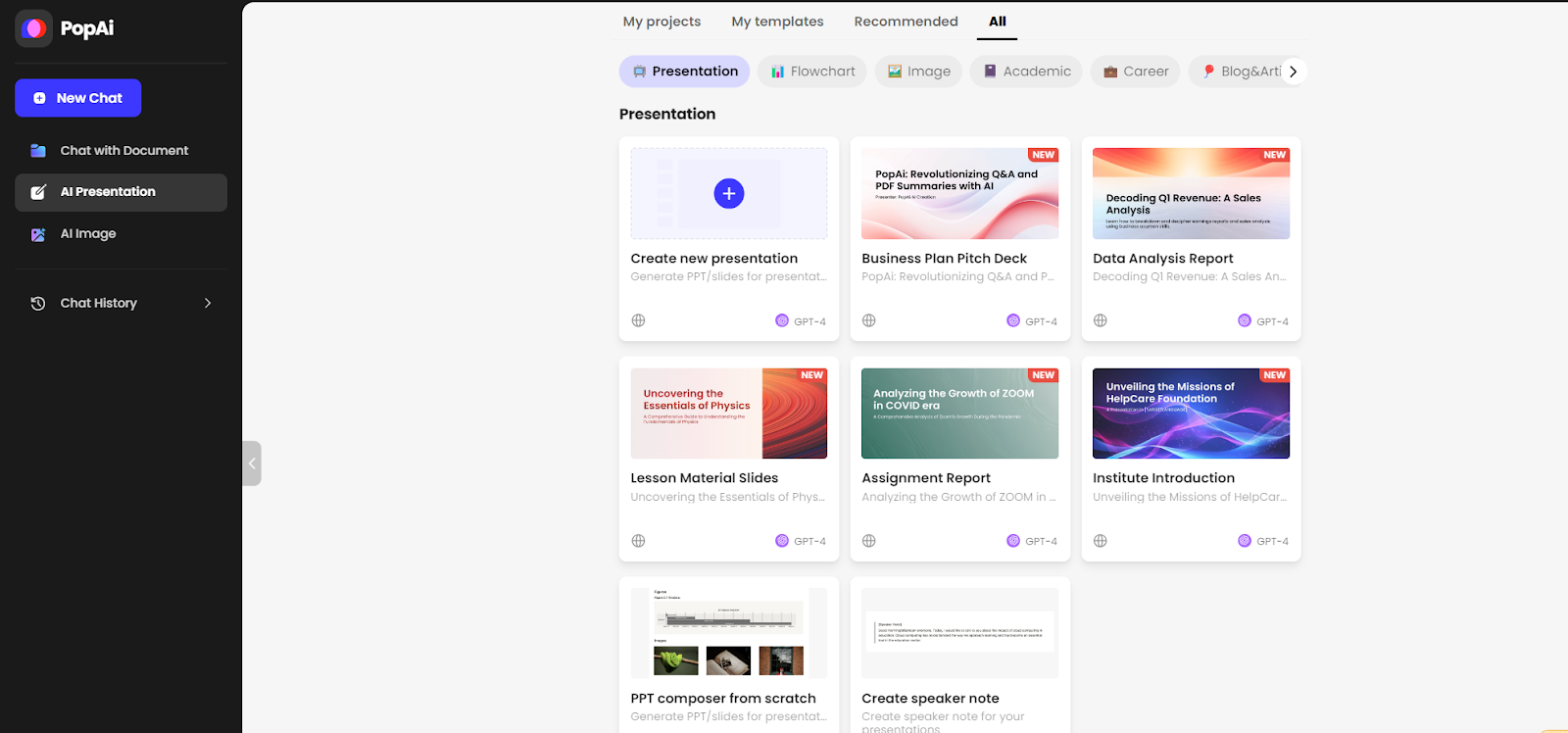The width and height of the screenshot is (1568, 733).
Task: Collapse the sidebar with the arrow handle
Action: 252,464
